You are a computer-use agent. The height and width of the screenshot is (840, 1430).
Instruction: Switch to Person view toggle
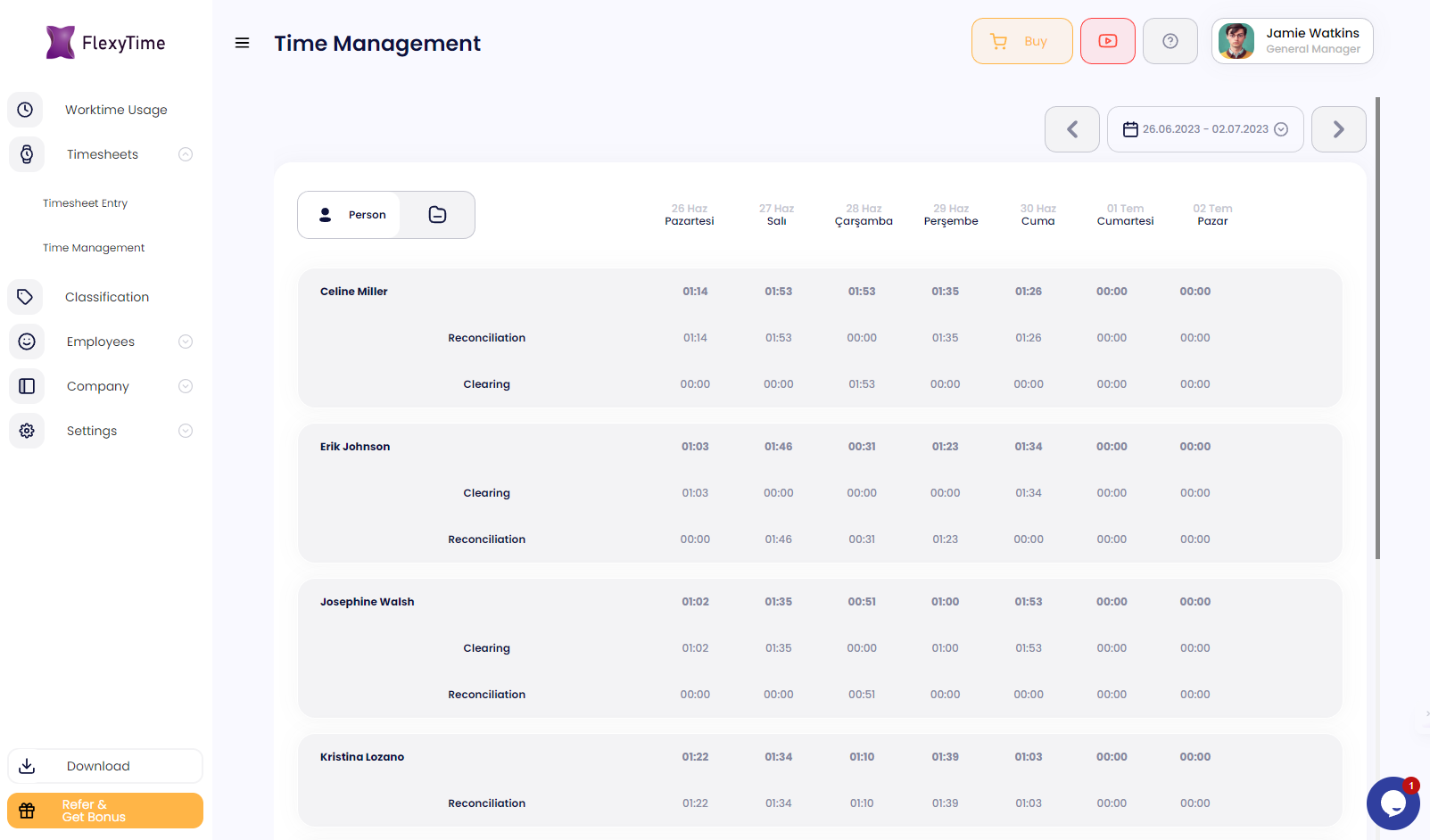click(x=350, y=215)
